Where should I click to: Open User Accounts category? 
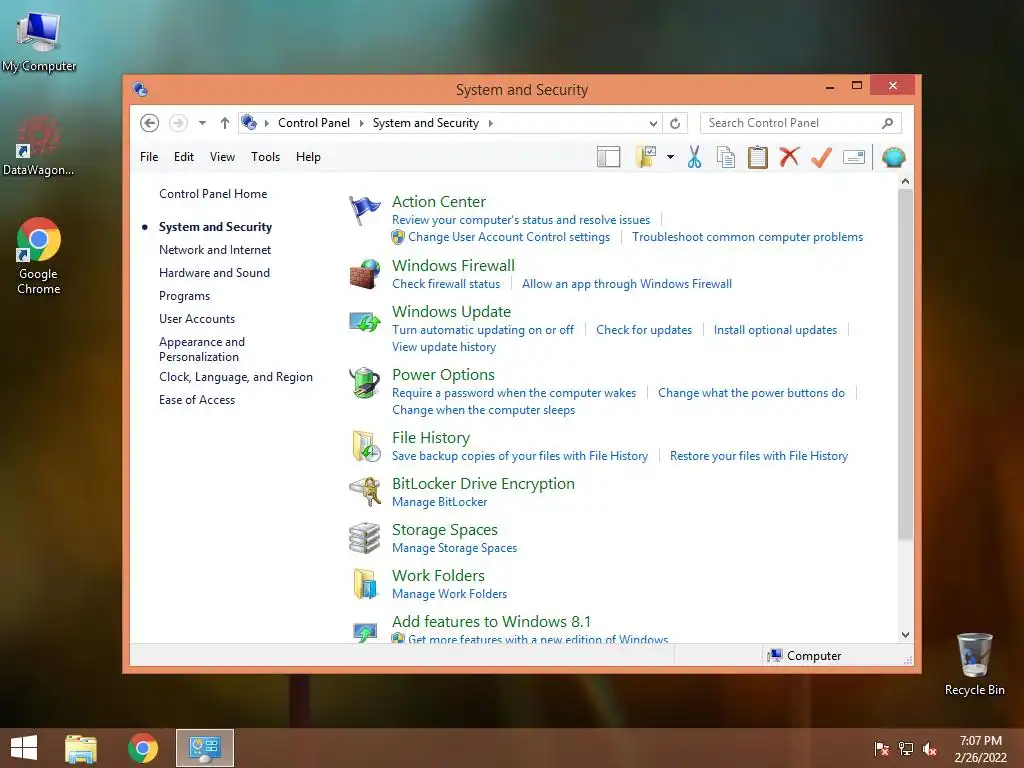pos(197,319)
